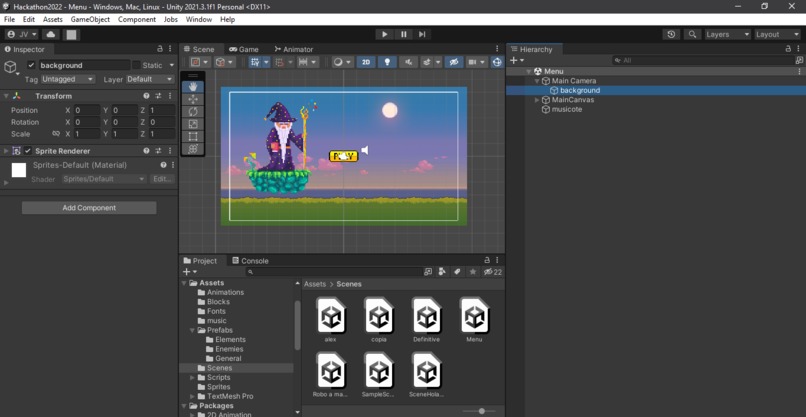Click the white material preview swatch
The height and width of the screenshot is (417, 806).
click(19, 170)
